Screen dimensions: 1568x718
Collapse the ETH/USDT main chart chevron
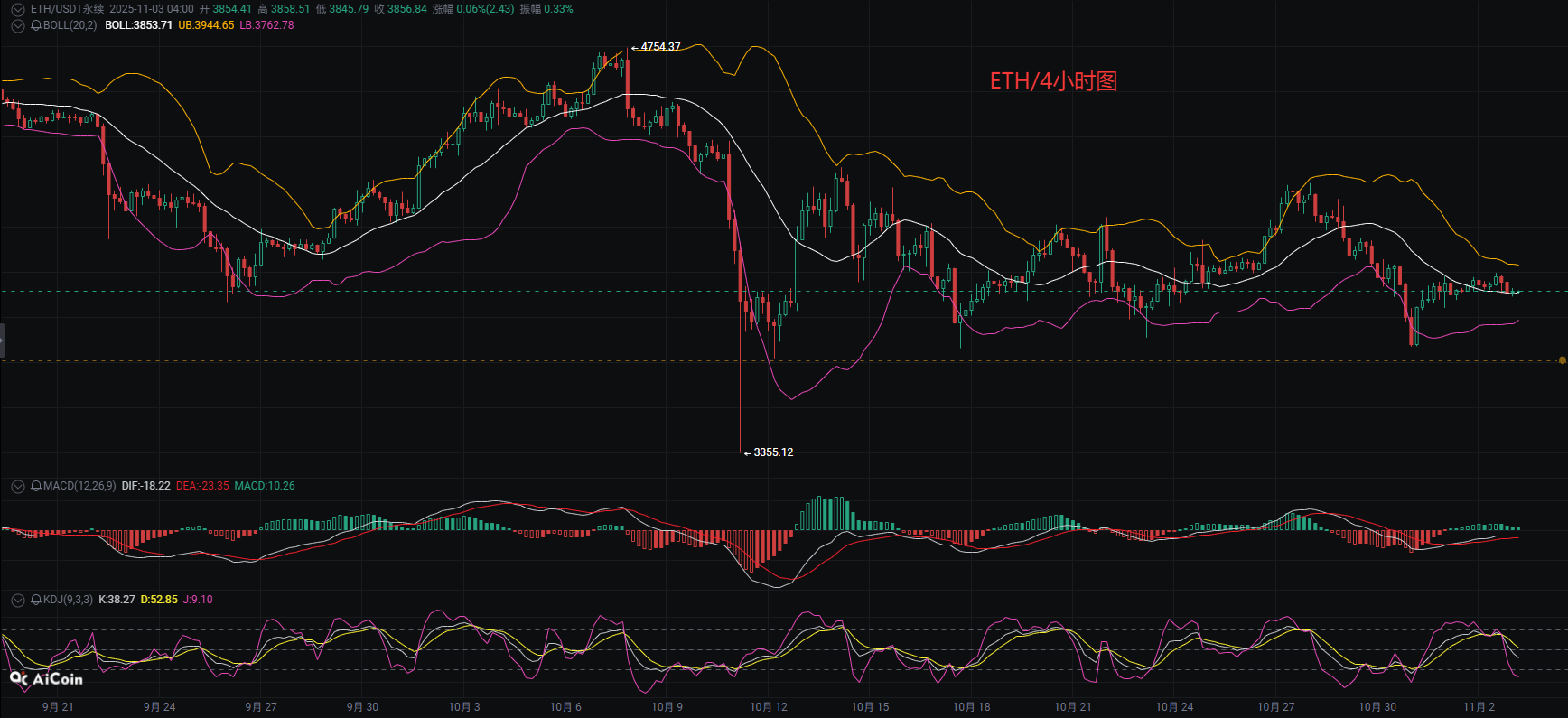(x=18, y=9)
